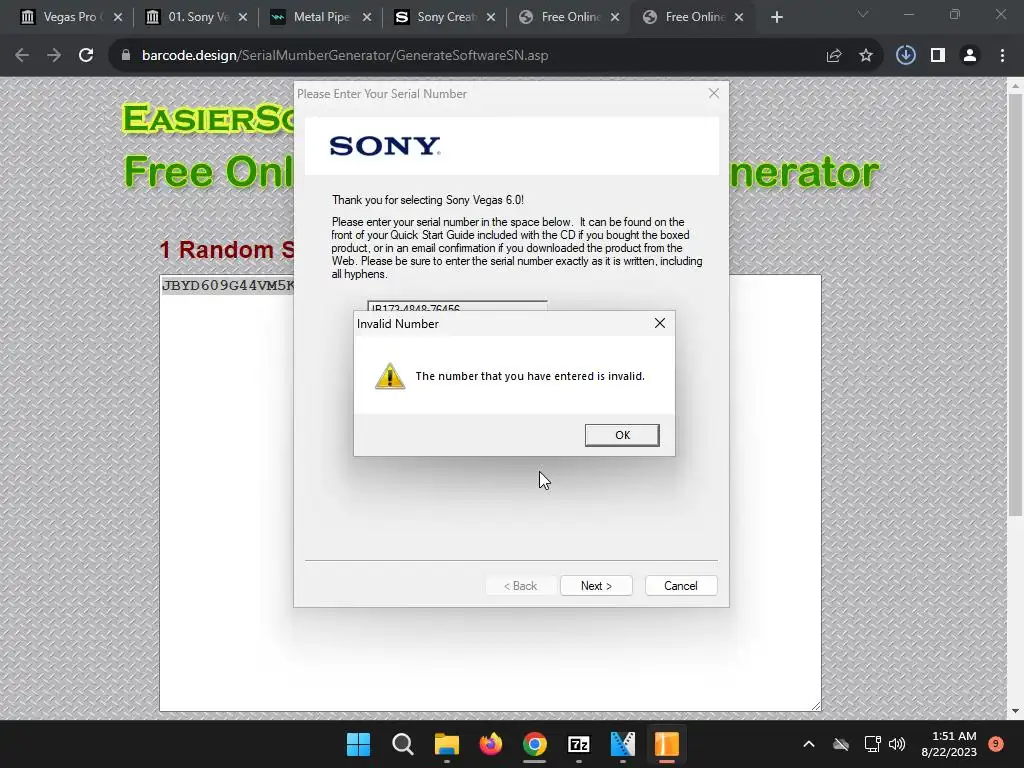Click Cancel in the Sony serial wizard

click(x=680, y=586)
